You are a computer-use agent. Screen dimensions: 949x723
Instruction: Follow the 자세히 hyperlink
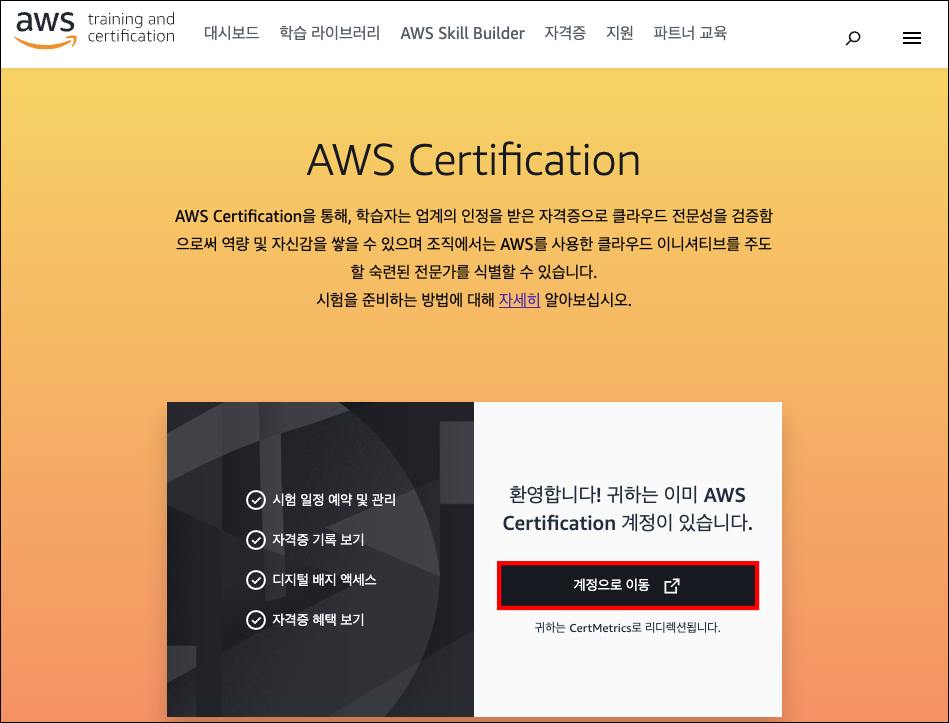pyautogui.click(x=519, y=299)
